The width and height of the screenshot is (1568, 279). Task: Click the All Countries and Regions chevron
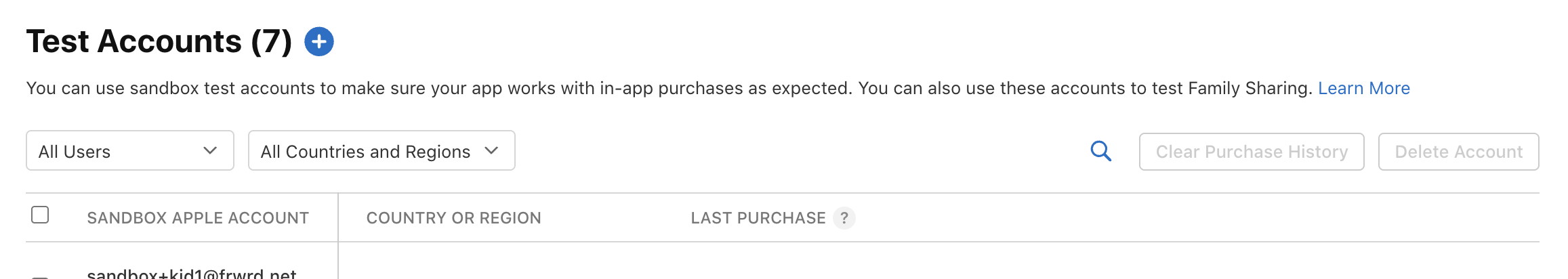pyautogui.click(x=491, y=150)
